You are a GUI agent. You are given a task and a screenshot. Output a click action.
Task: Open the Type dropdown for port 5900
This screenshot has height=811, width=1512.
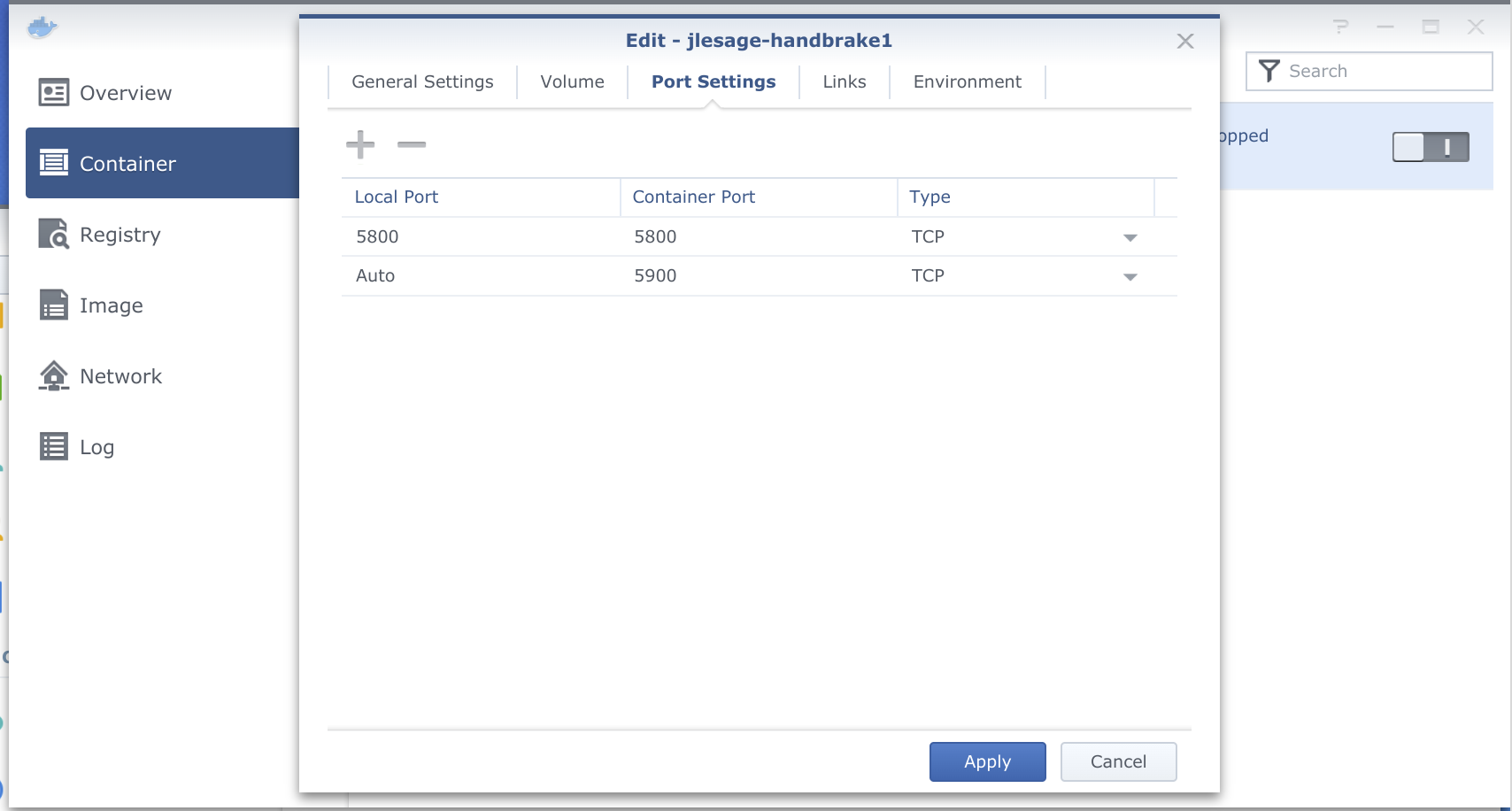1130,276
